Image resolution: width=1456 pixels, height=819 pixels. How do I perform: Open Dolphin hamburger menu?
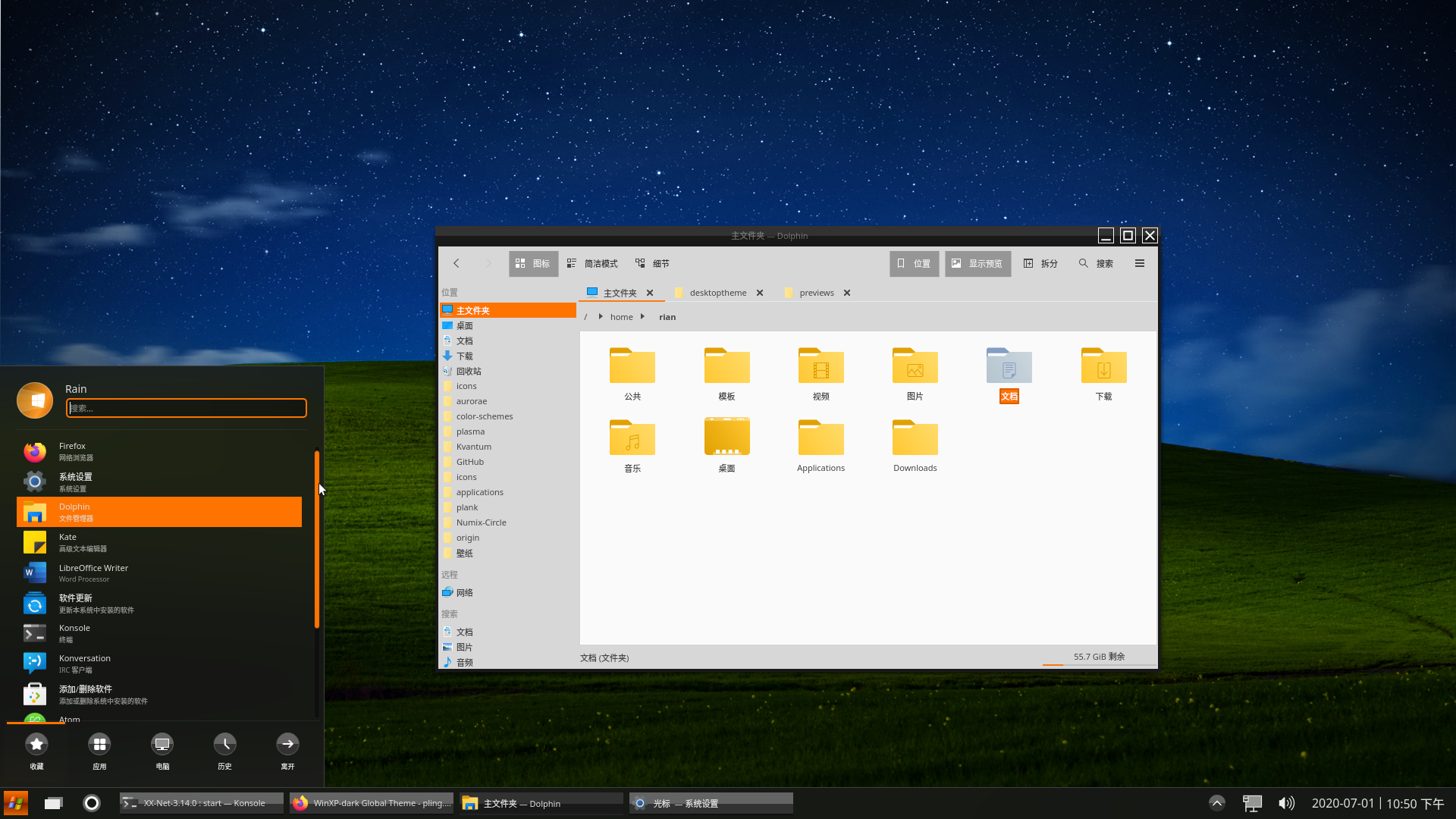[x=1139, y=263]
